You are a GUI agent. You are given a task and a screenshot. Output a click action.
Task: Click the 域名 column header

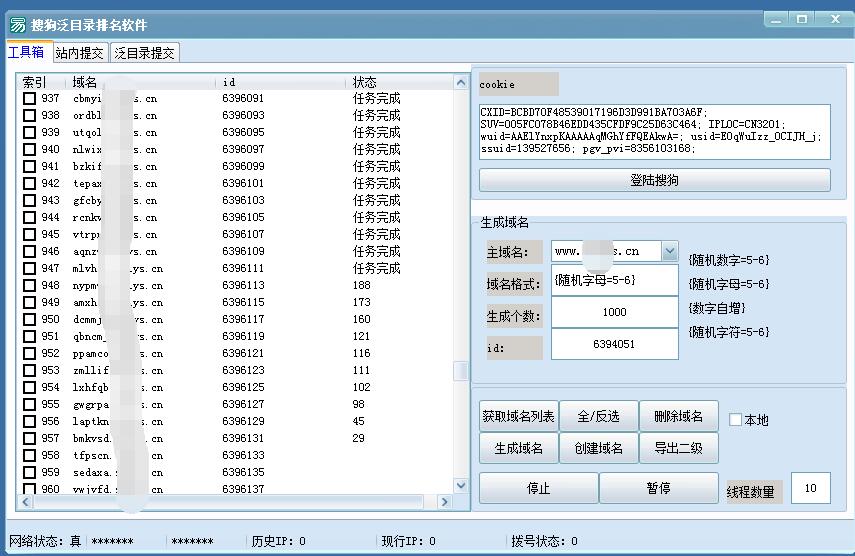tap(141, 82)
